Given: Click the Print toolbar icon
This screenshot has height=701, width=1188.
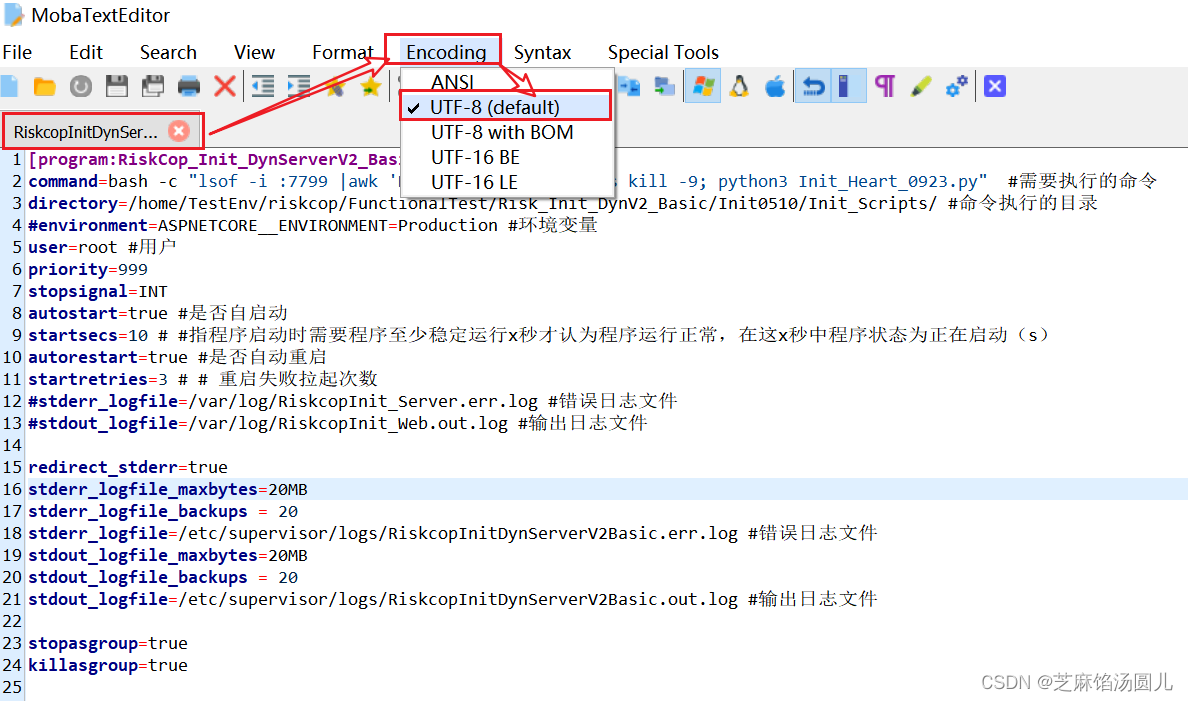Looking at the screenshot, I should (188, 86).
